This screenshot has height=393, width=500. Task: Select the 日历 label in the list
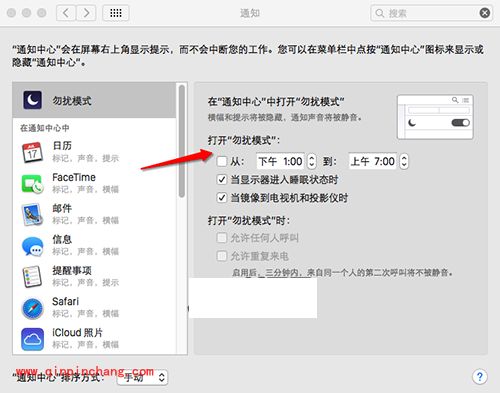(x=62, y=146)
